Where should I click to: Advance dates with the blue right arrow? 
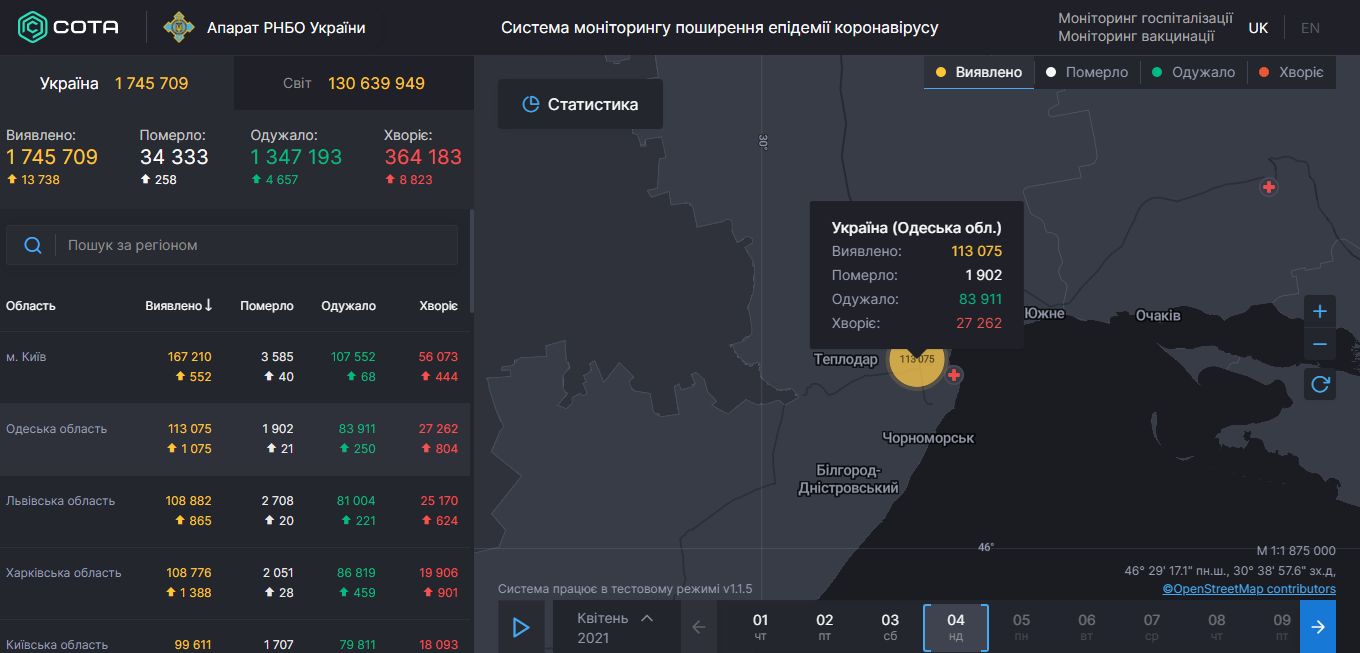[x=1318, y=627]
